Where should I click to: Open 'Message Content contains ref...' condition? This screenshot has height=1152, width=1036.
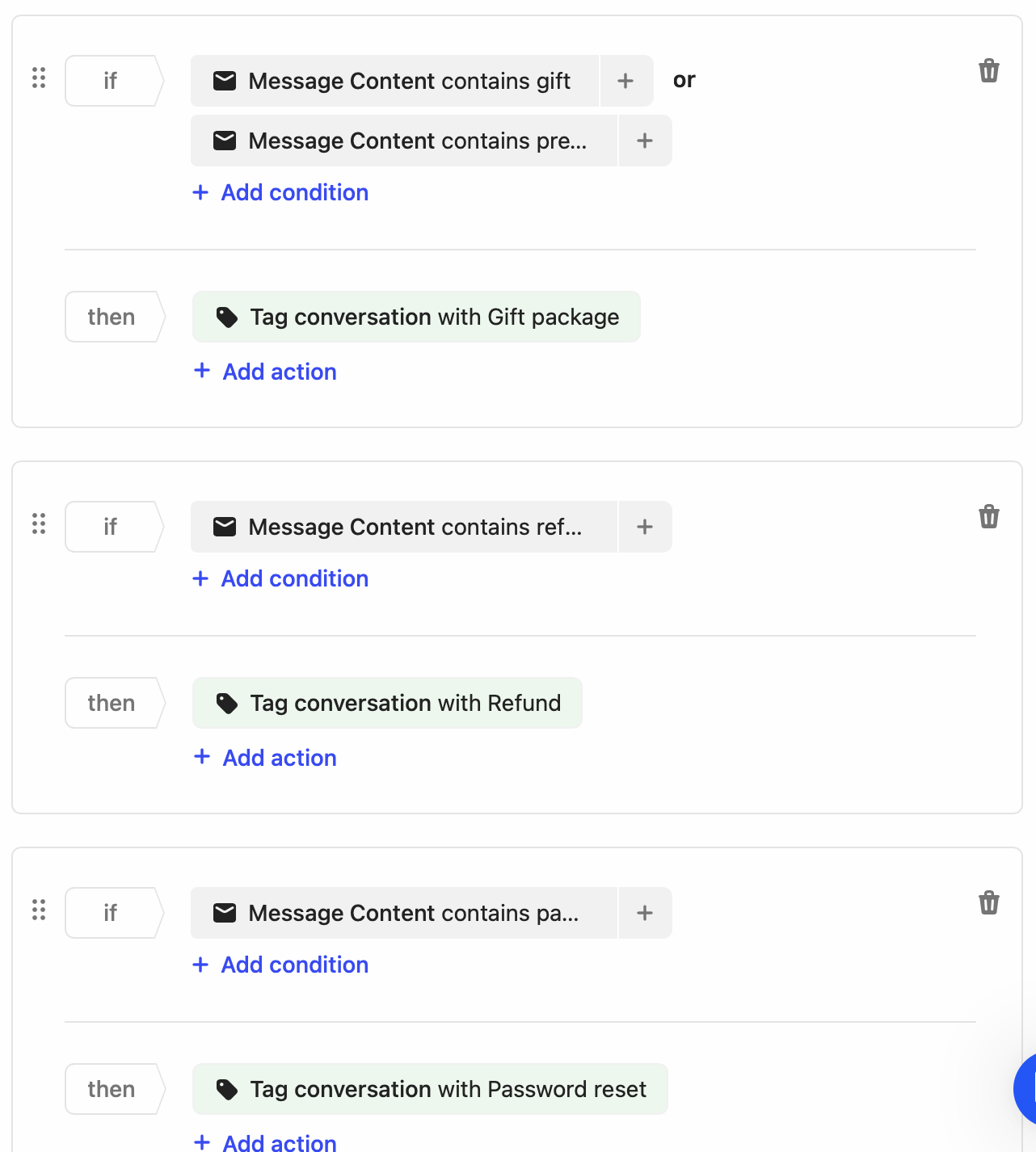pyautogui.click(x=404, y=527)
